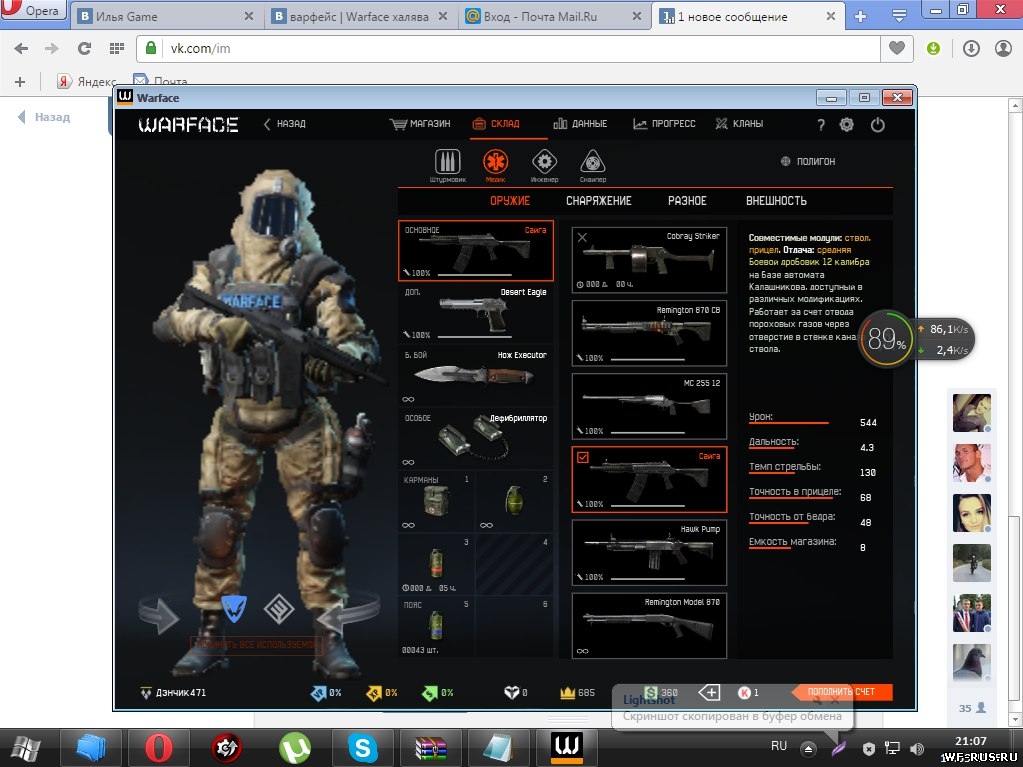Click the Починить все используемое button

256,644
